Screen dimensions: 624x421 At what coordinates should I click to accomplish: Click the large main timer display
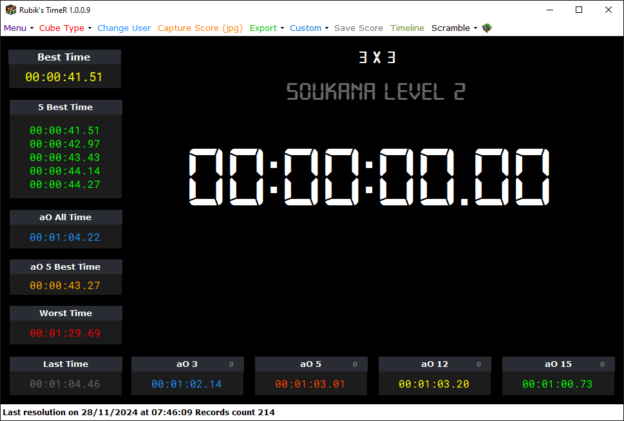369,178
